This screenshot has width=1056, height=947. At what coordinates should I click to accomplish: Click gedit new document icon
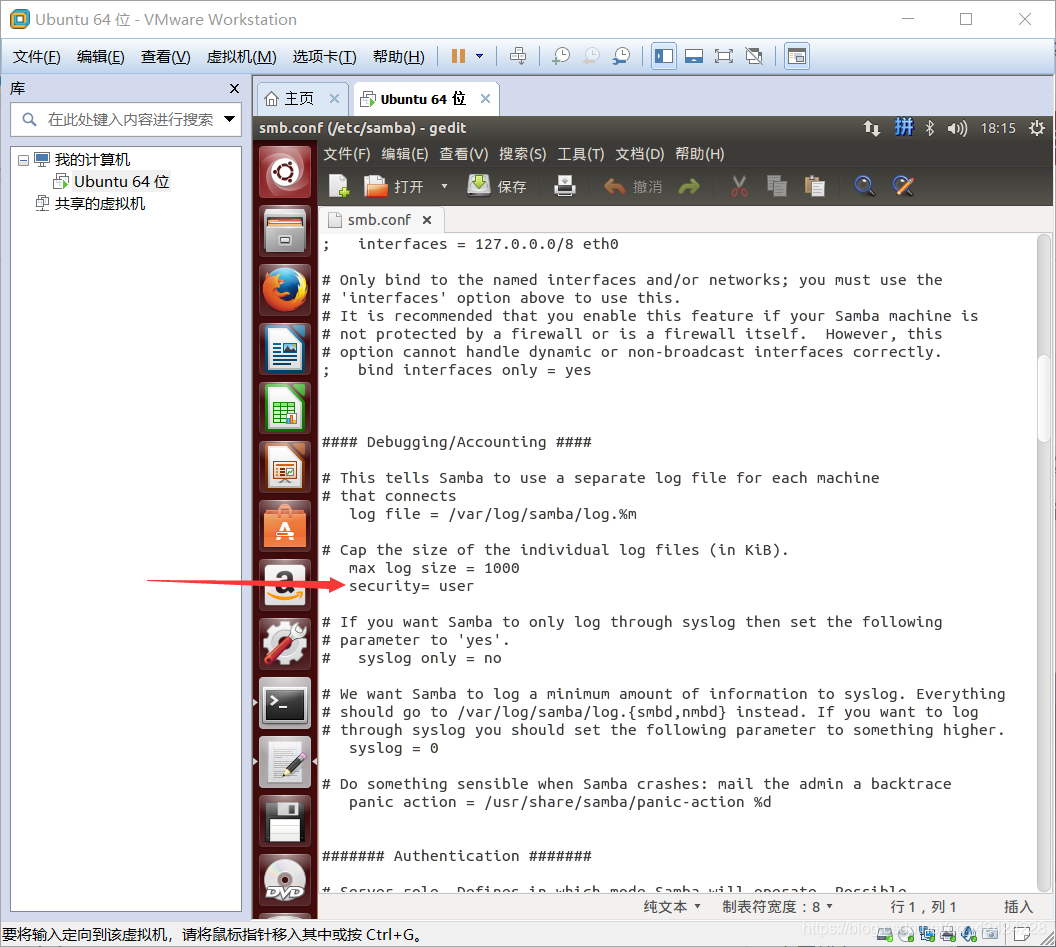click(339, 186)
